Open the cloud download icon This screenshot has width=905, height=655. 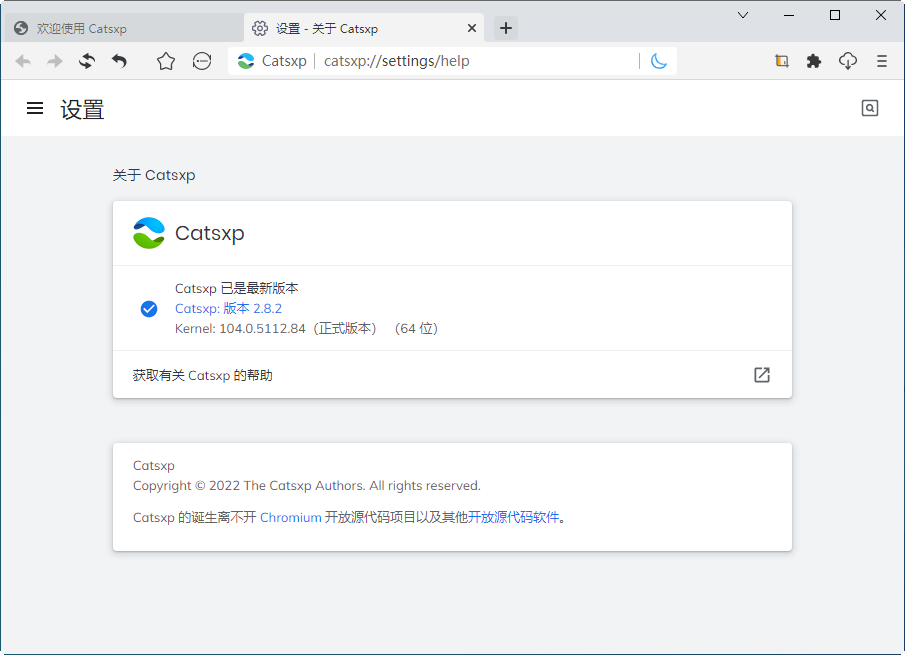(x=848, y=61)
